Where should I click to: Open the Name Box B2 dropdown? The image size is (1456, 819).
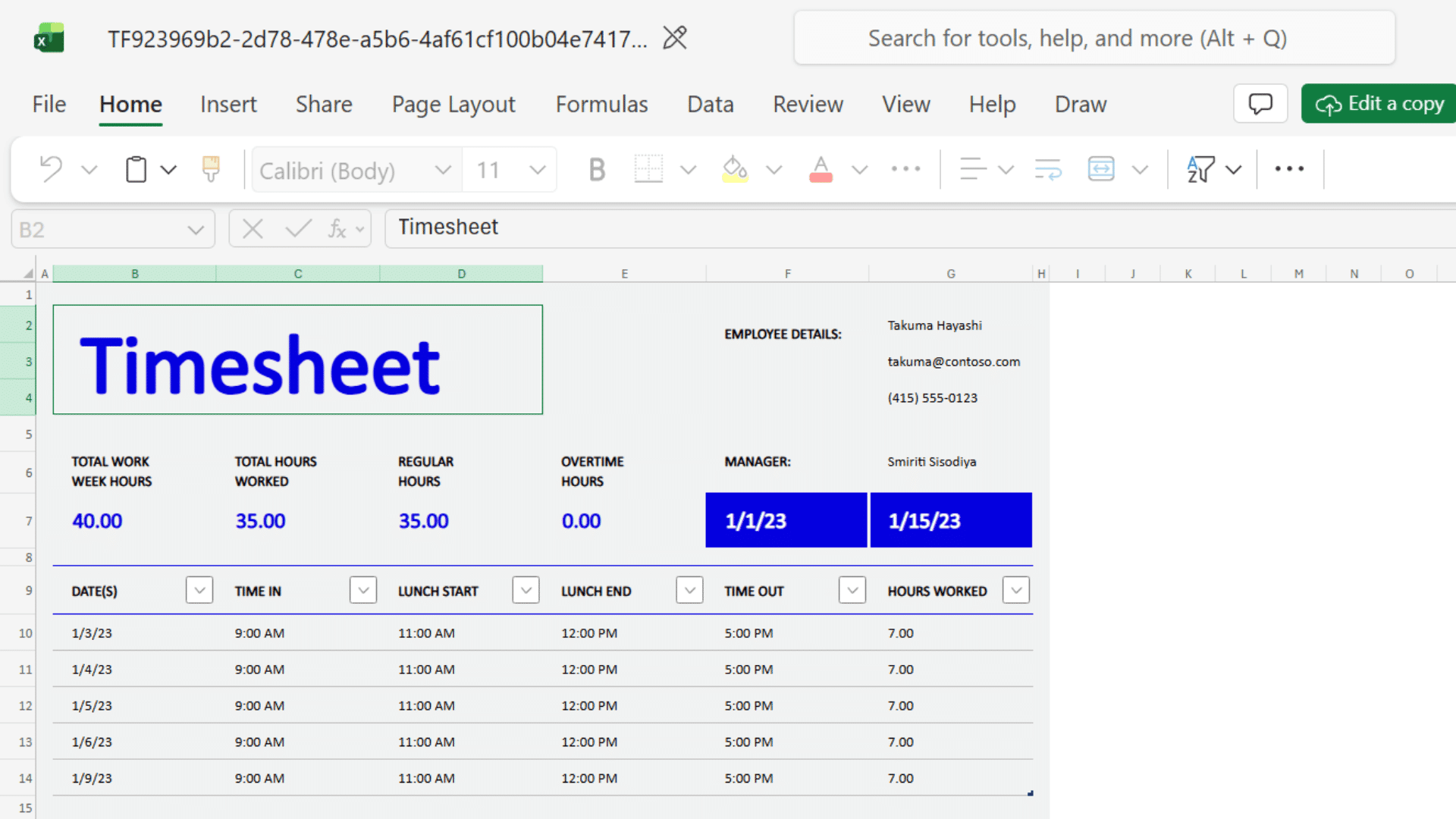point(196,230)
